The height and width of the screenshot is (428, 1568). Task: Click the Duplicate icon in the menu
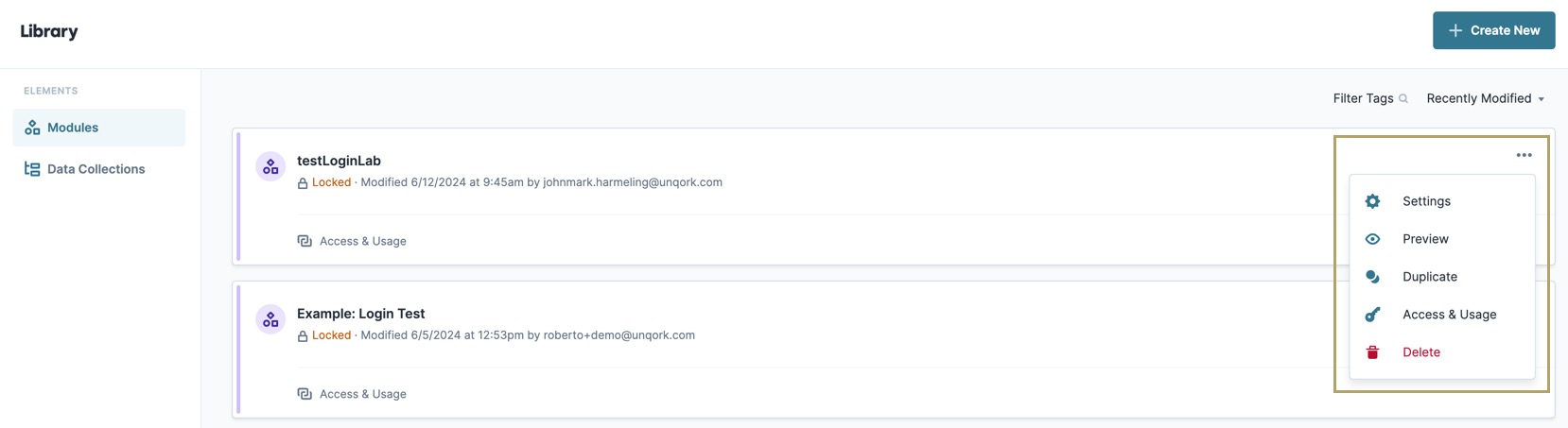[1372, 277]
